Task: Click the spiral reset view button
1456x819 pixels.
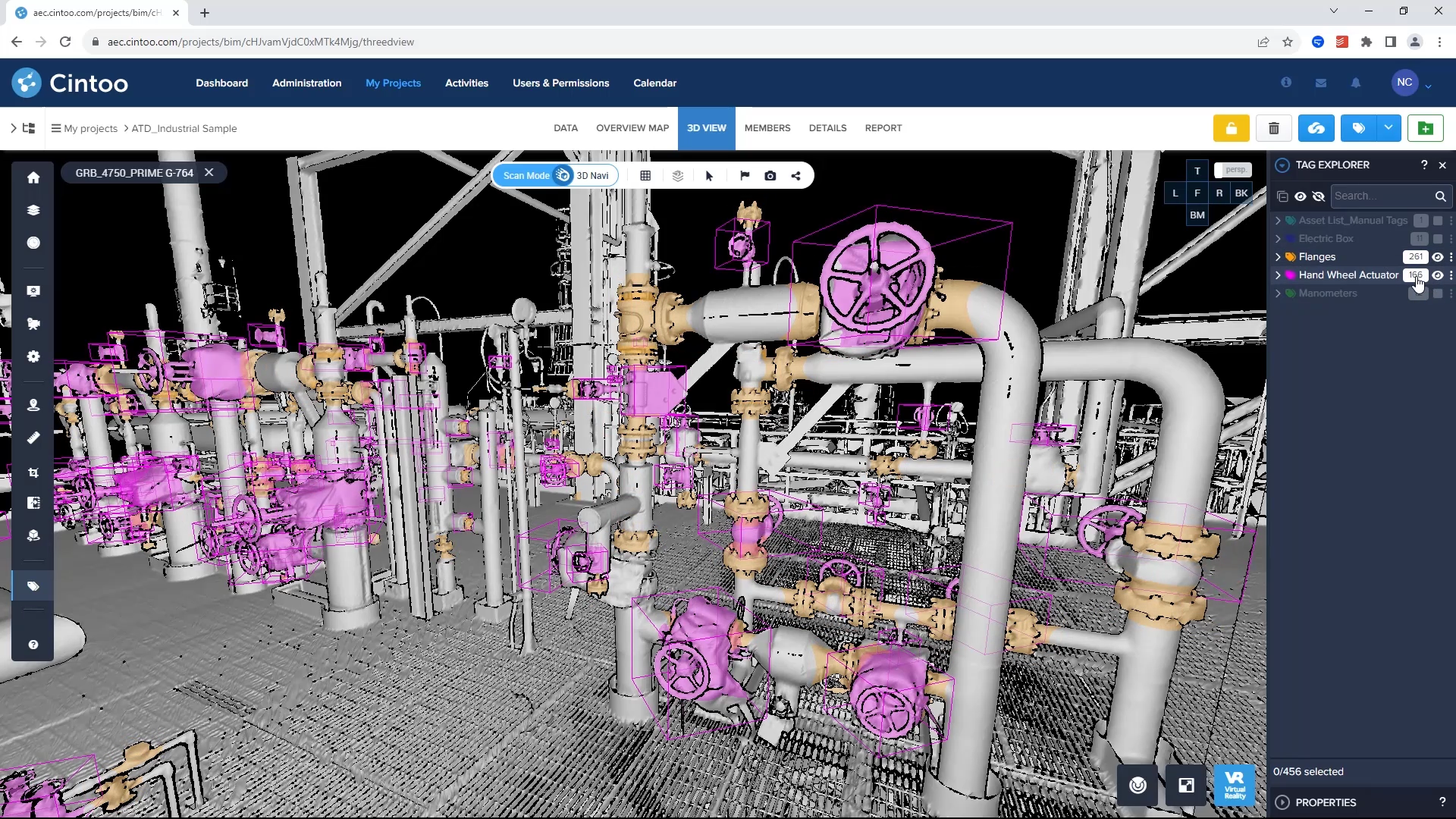Action: click(x=1137, y=786)
